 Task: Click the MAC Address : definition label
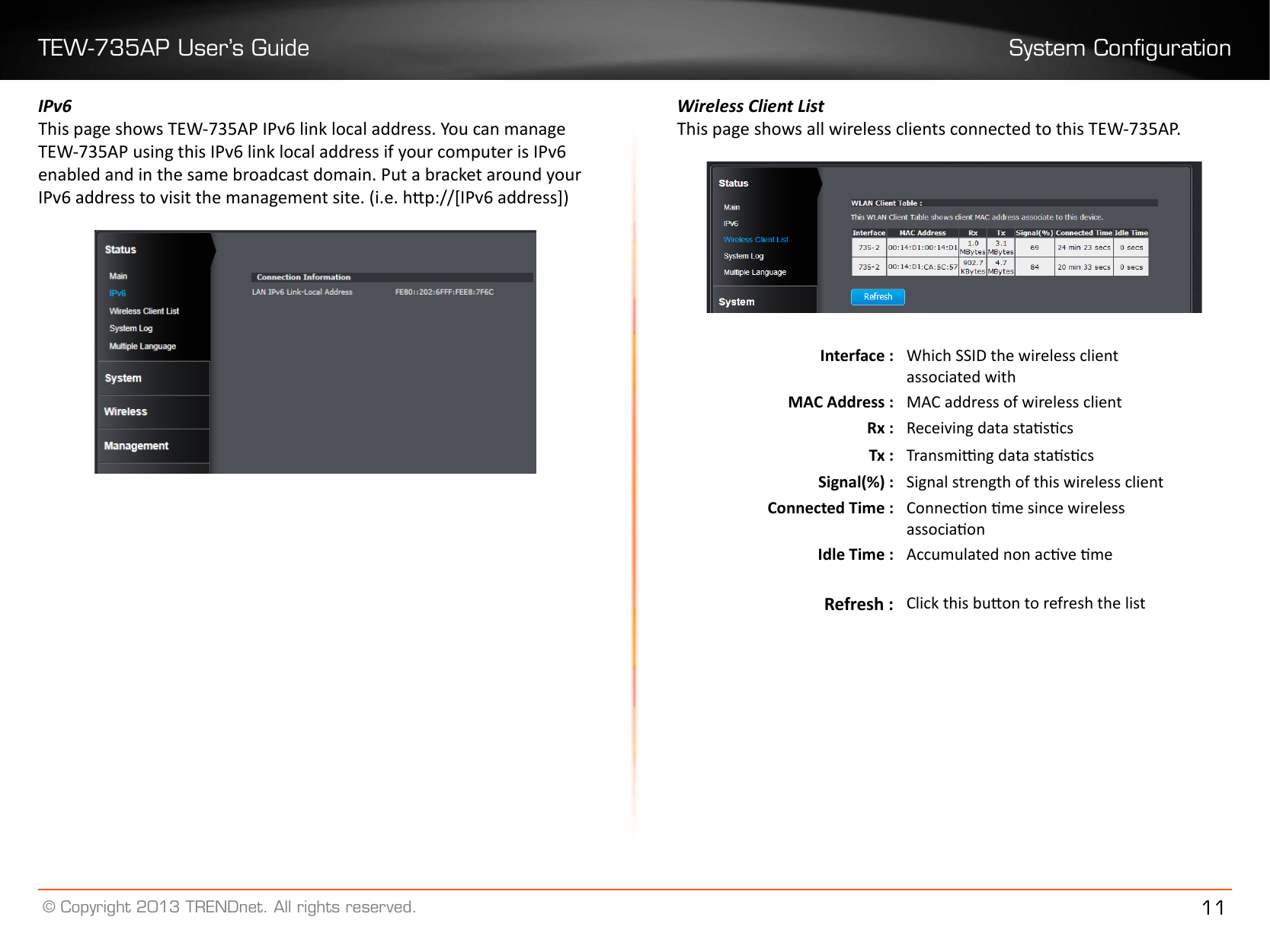(840, 402)
